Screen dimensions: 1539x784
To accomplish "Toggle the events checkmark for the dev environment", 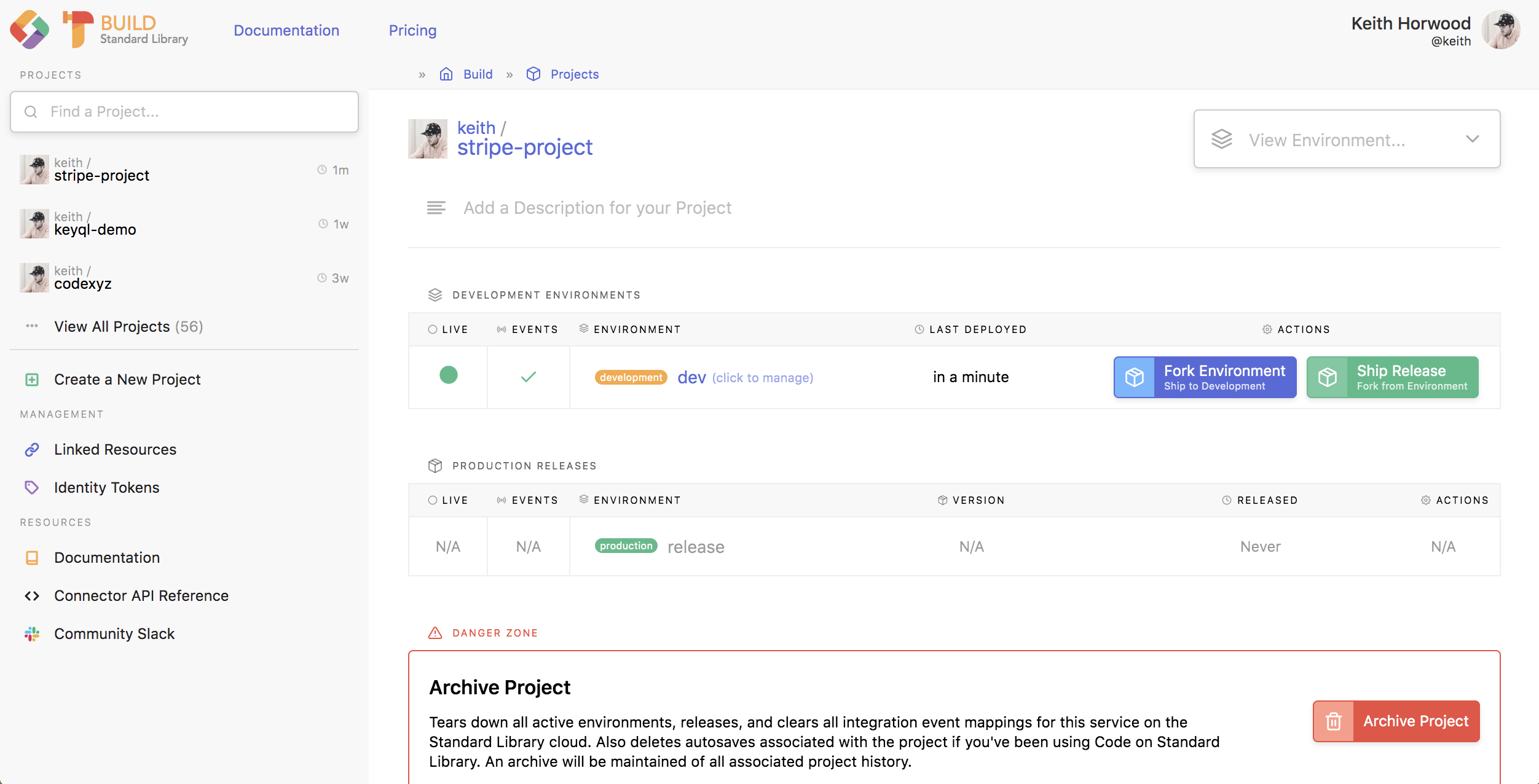I will point(529,377).
